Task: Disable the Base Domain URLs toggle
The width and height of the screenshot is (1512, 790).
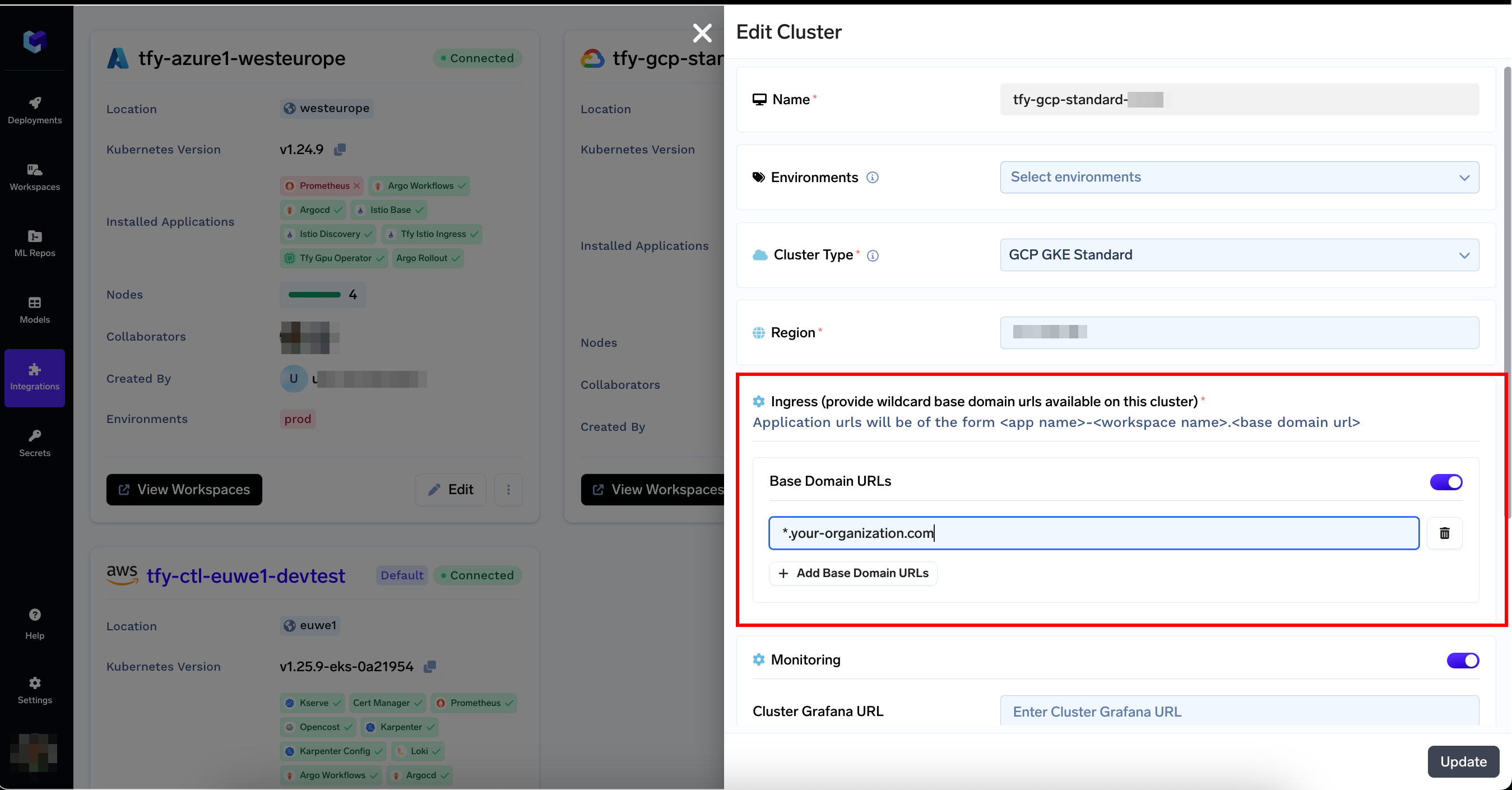Action: (1446, 482)
